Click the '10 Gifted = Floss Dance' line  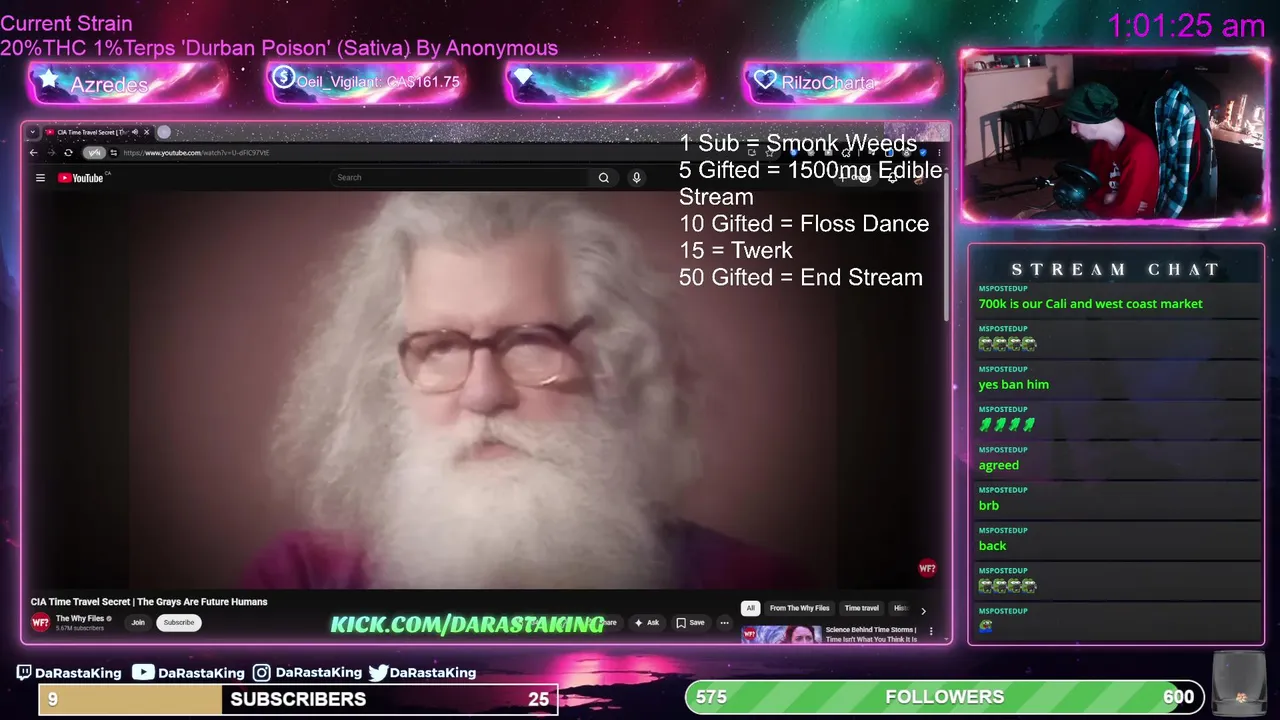(x=804, y=223)
